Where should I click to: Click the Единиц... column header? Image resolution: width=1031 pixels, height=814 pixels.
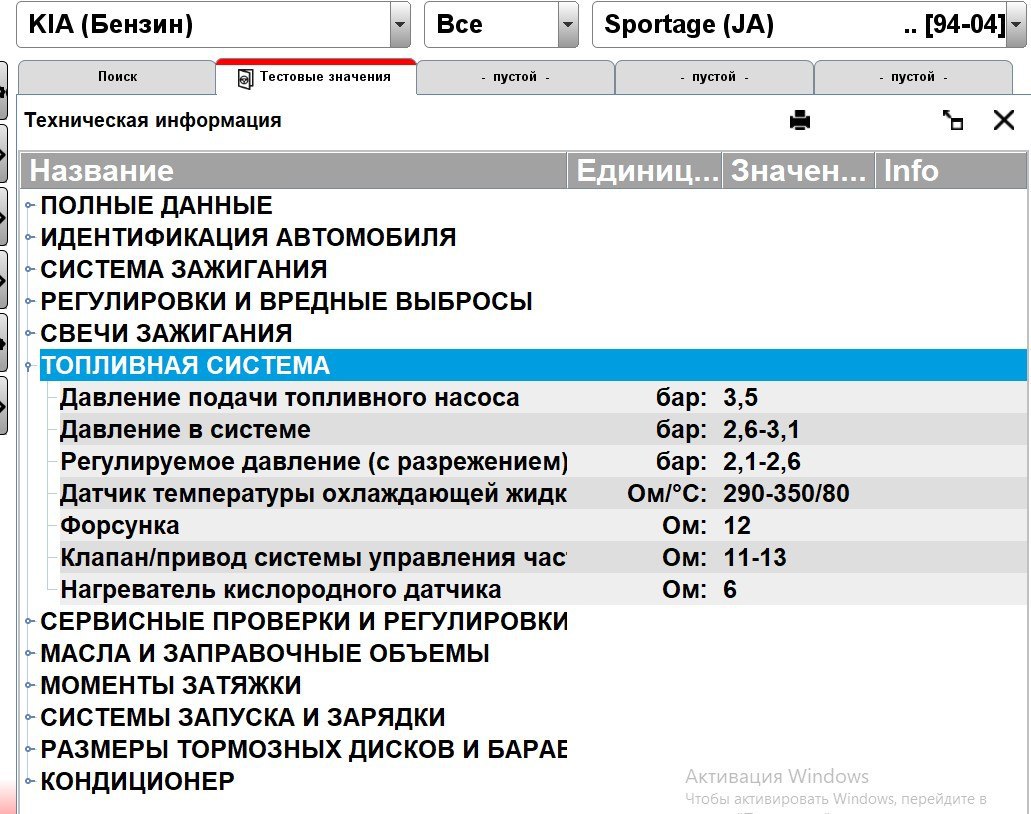pyautogui.click(x=644, y=170)
